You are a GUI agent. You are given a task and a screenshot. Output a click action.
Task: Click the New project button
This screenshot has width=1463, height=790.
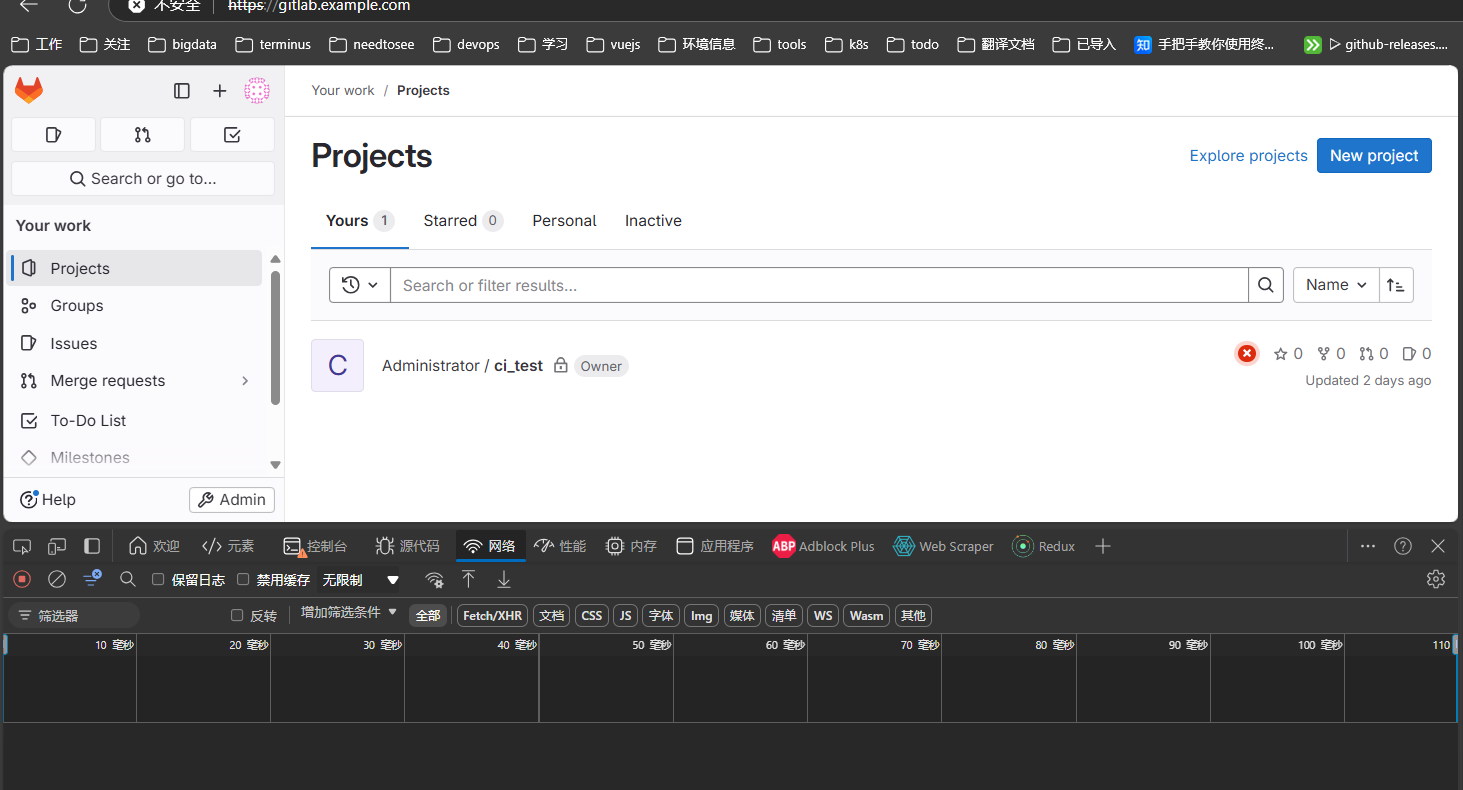[x=1374, y=155]
